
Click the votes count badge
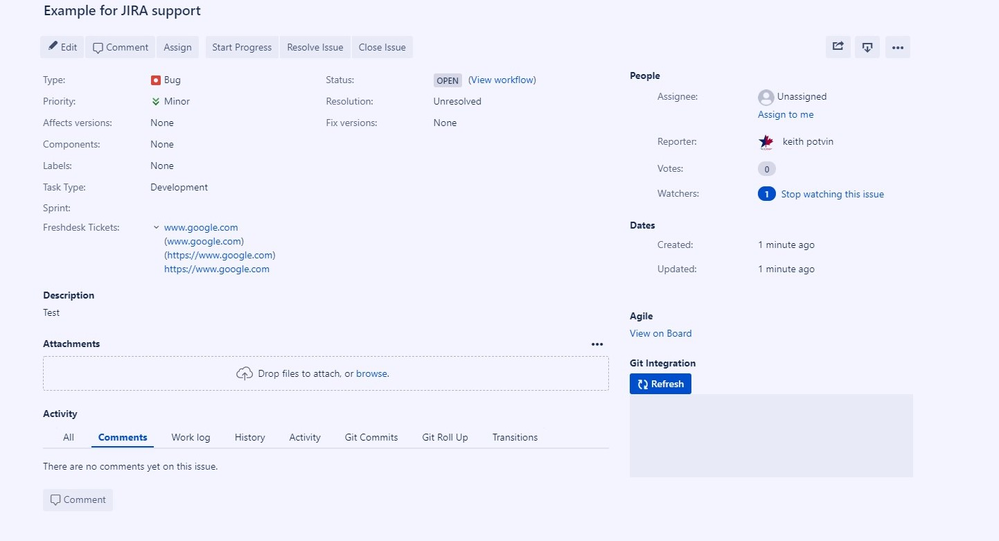(766, 169)
